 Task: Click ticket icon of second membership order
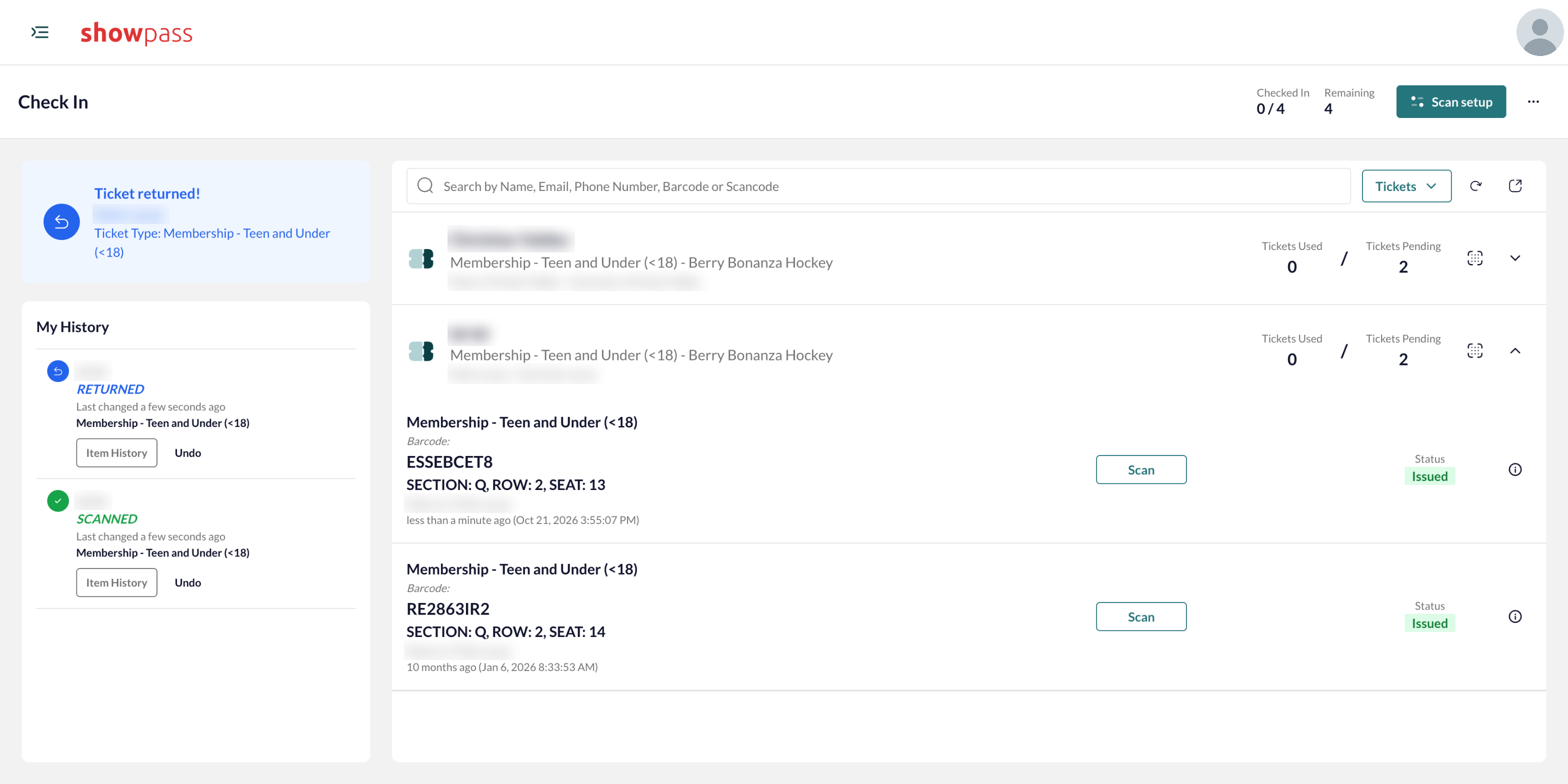pos(420,351)
